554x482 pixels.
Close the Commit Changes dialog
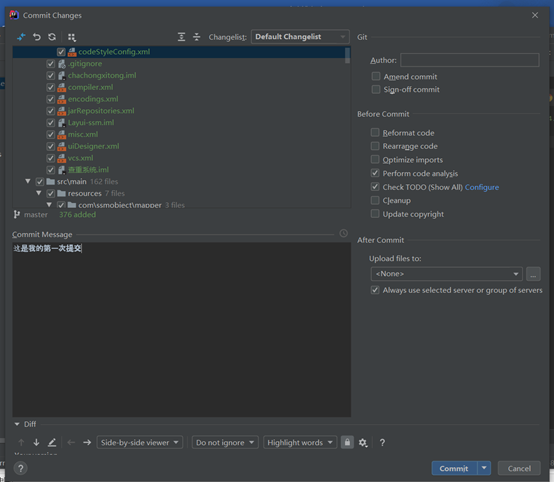pos(535,15)
